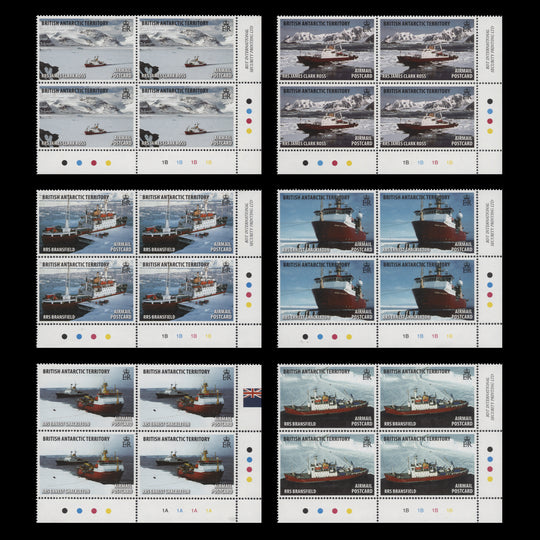Click the black "1B" under the mountain-backdrop Clark Ross block
Image resolution: width=540 pixels, height=540 pixels.
point(406,162)
